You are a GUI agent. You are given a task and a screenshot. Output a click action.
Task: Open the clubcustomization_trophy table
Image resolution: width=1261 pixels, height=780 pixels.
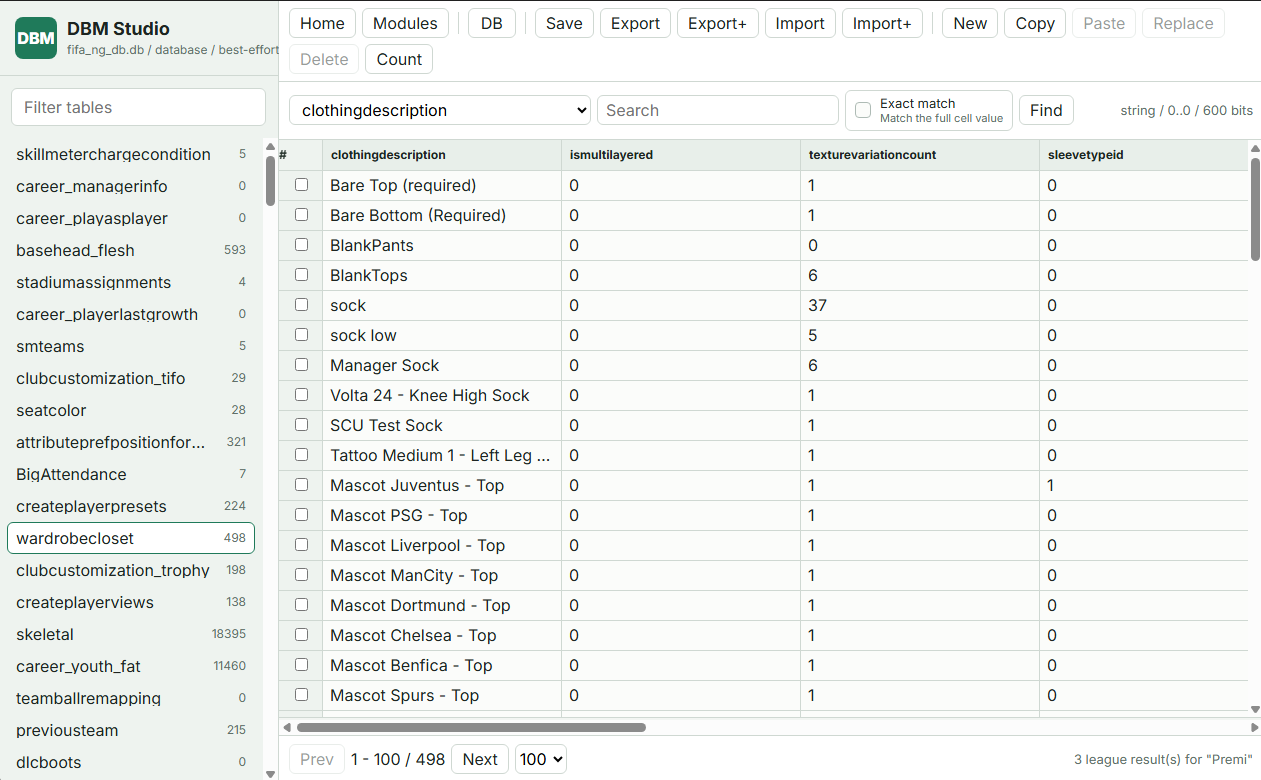tap(131, 570)
